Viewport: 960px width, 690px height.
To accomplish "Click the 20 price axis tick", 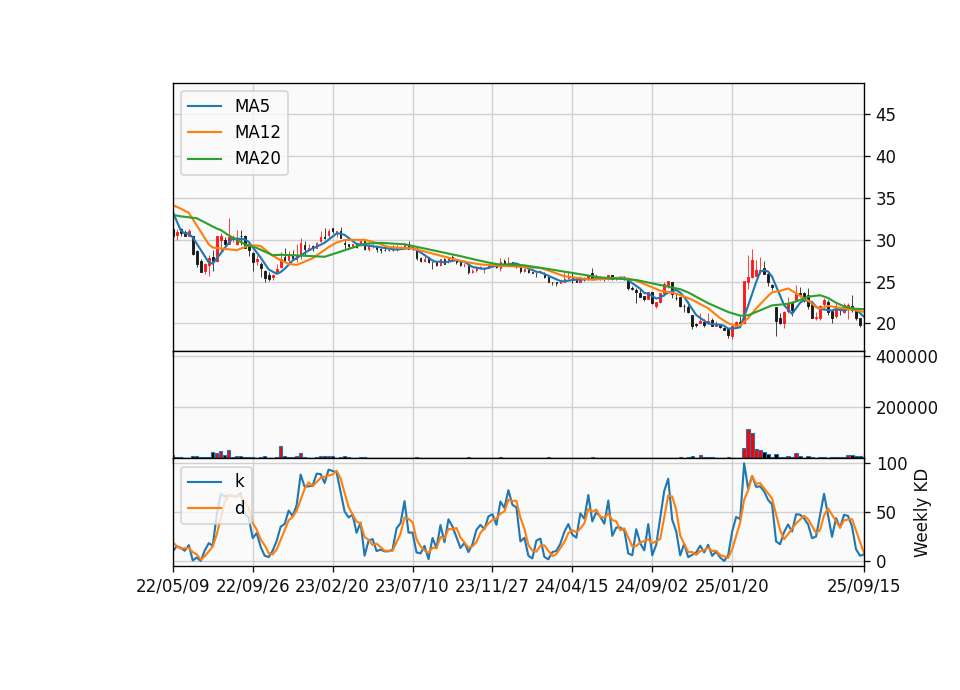I will 885,324.
